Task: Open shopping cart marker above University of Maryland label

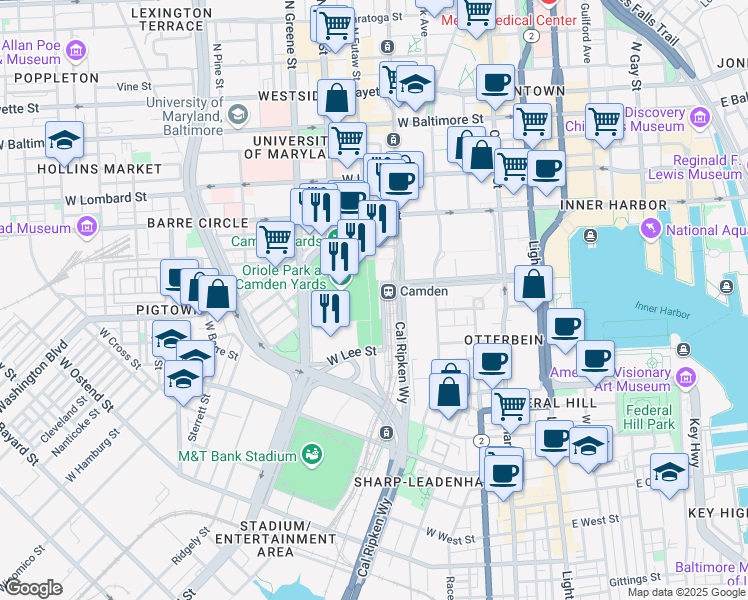Action: click(348, 141)
